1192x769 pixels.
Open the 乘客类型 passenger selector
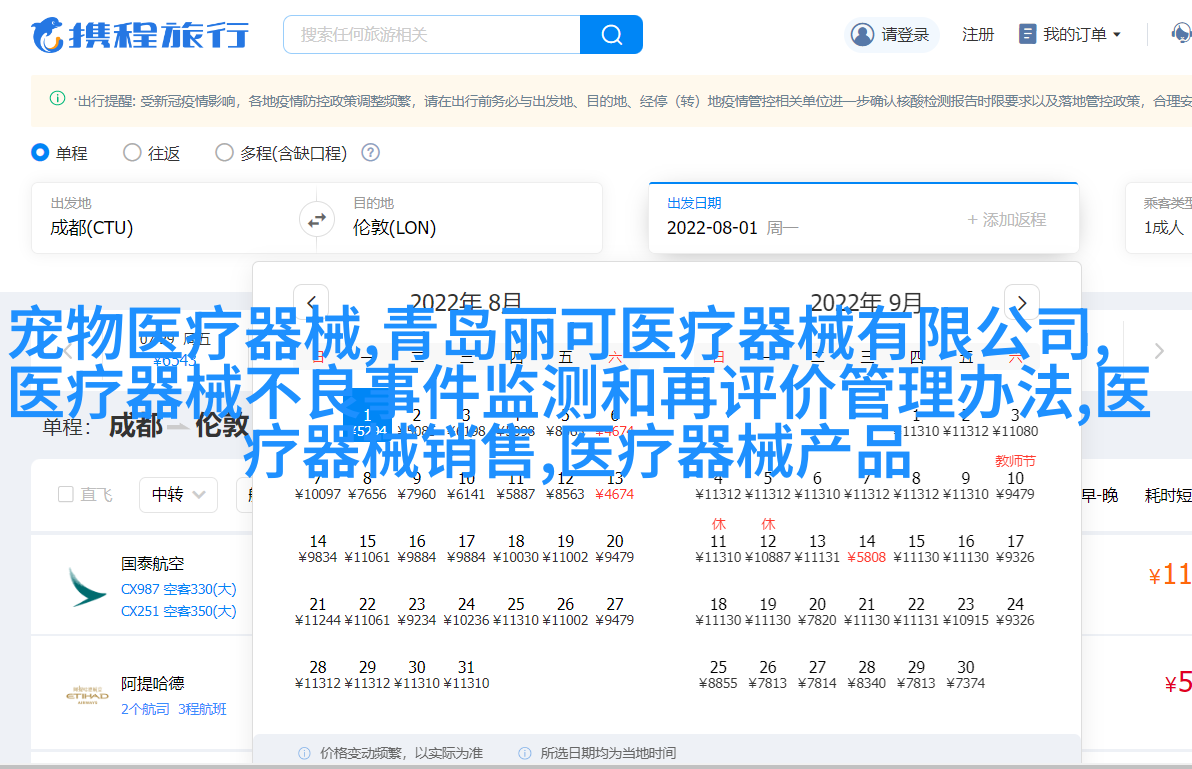point(1162,217)
